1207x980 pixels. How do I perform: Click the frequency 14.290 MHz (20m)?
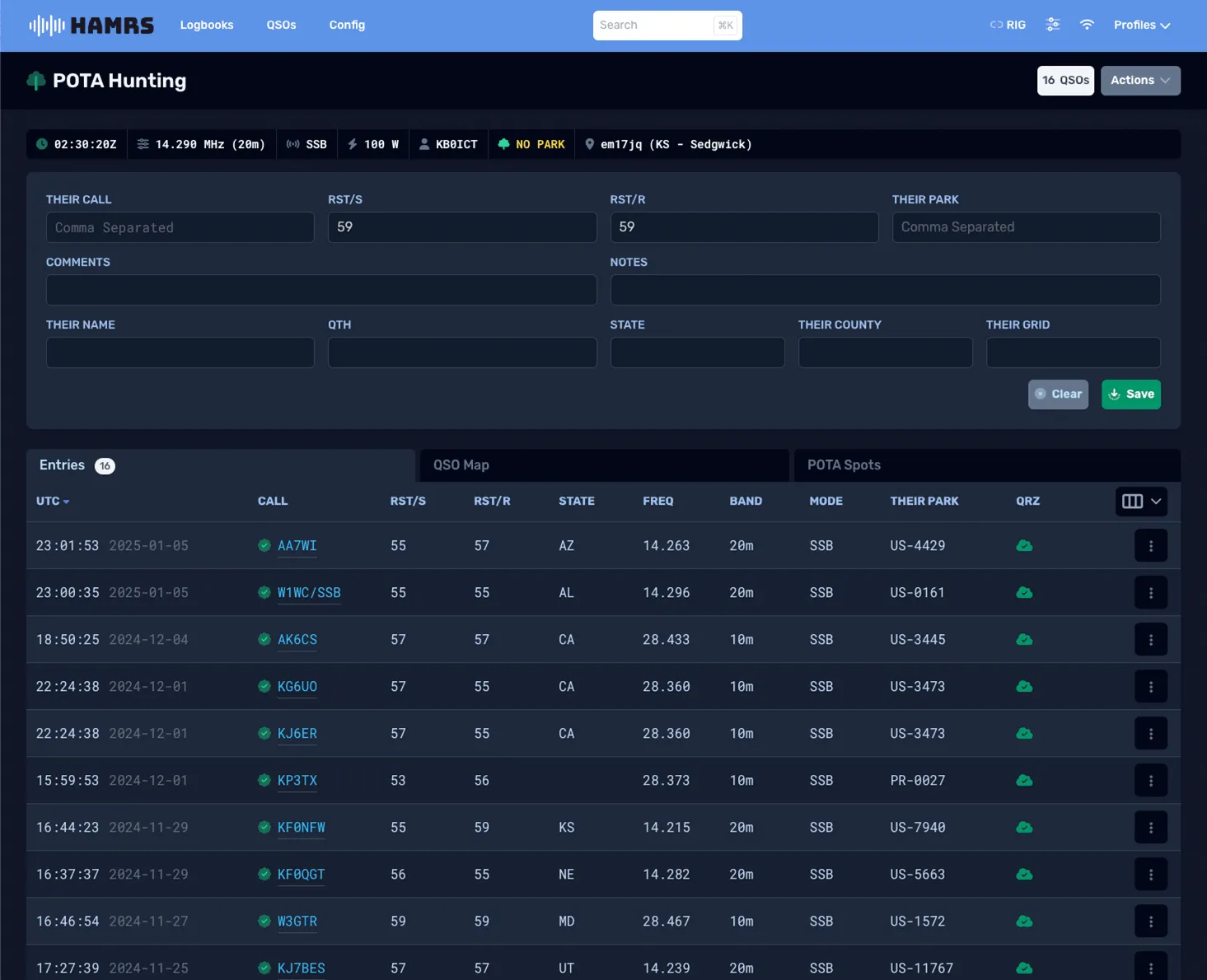pyautogui.click(x=201, y=144)
